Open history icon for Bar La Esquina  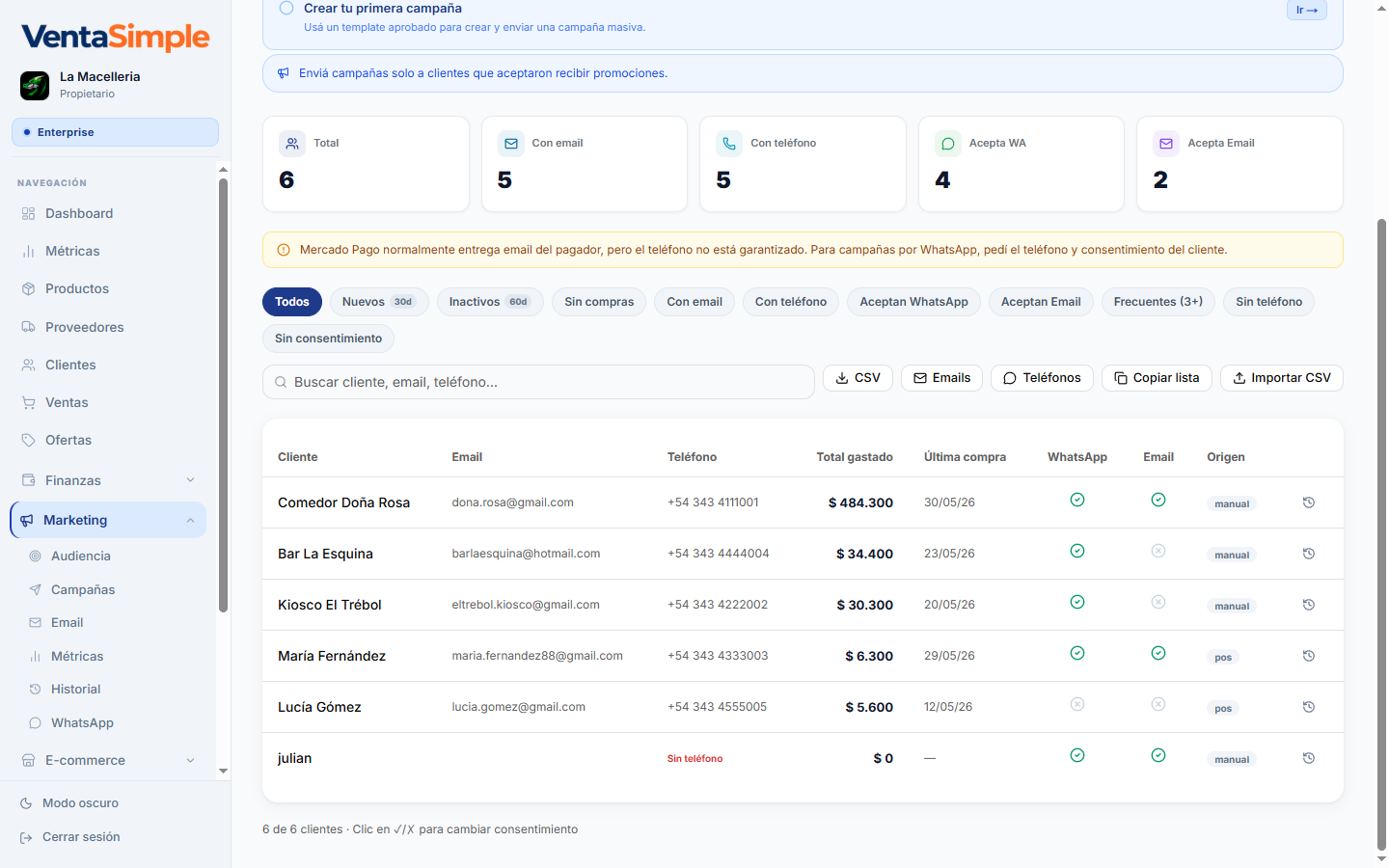(1309, 554)
